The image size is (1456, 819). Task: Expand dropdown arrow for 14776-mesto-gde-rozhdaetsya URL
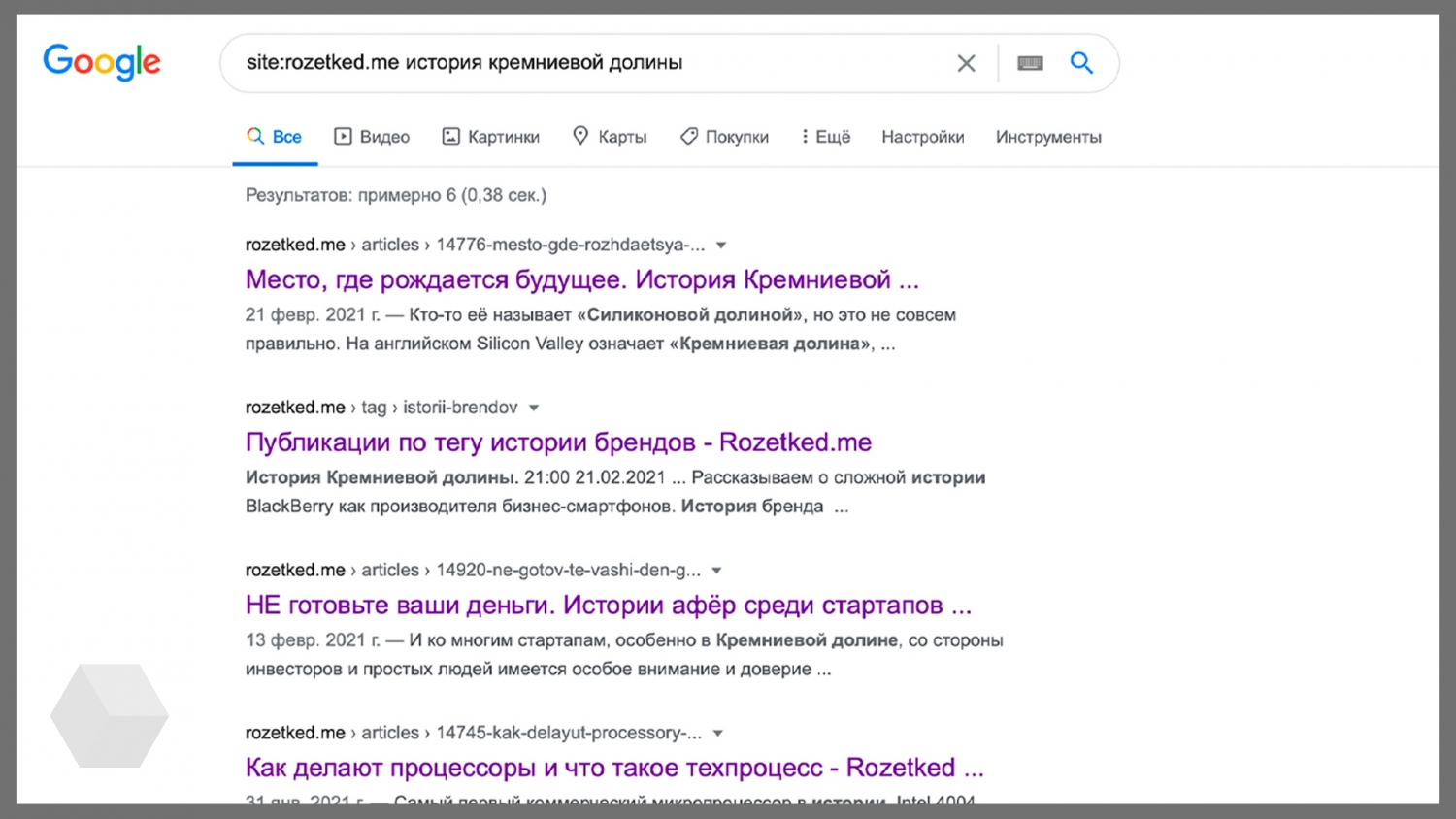click(x=721, y=246)
